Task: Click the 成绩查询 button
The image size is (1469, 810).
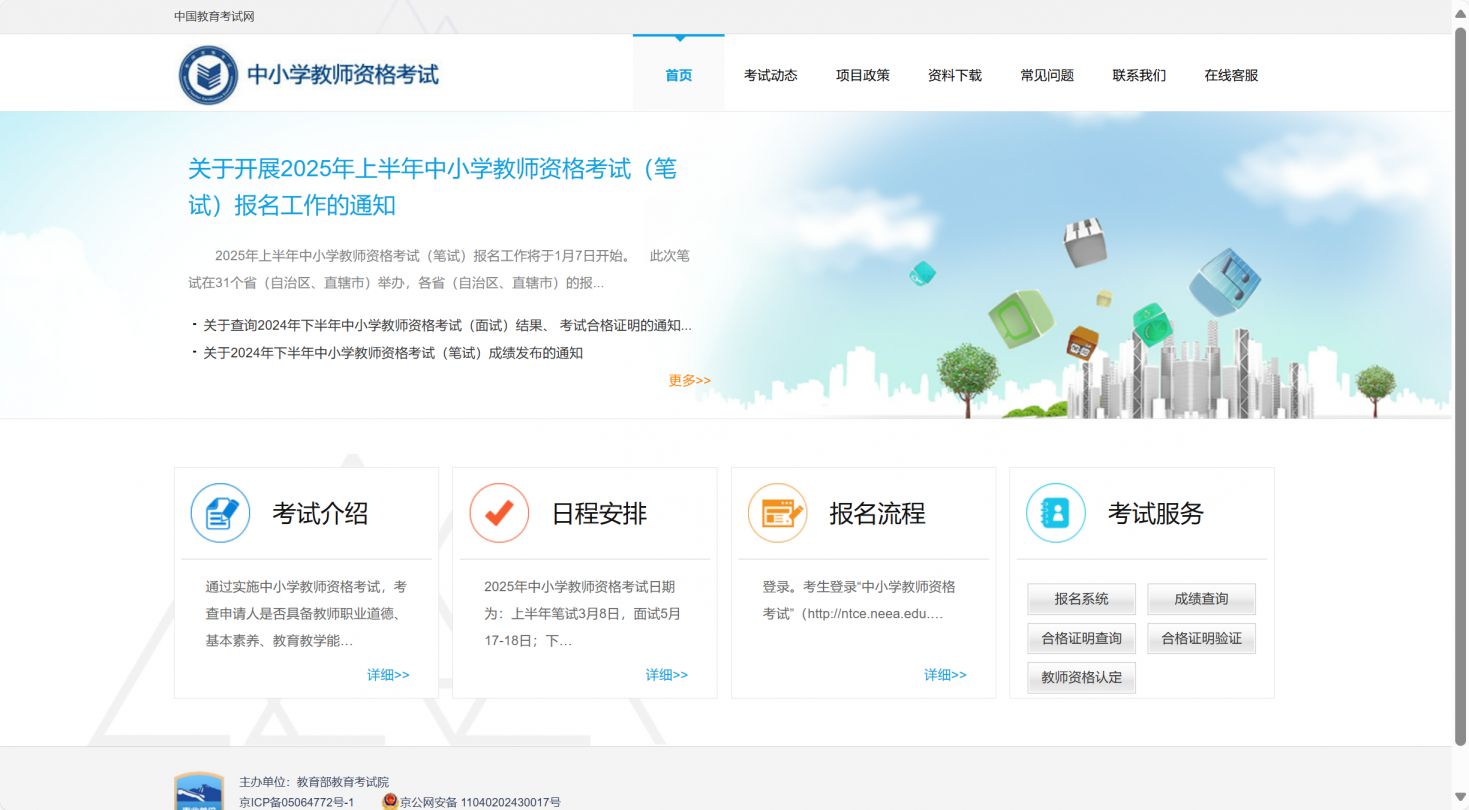Action: pos(1201,599)
